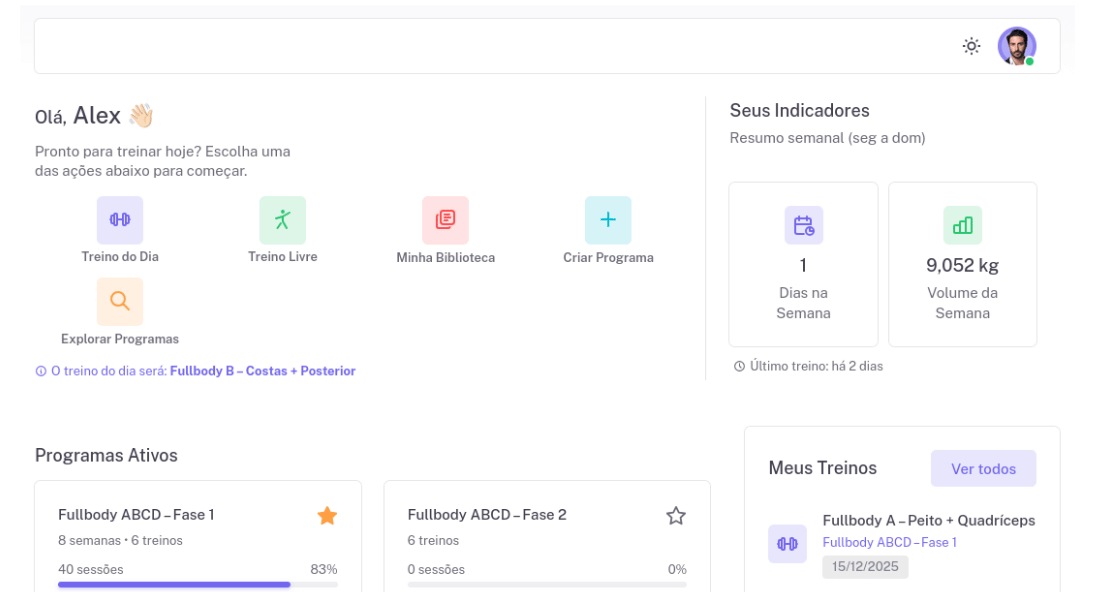Start Treino Livre running figure icon
The width and height of the screenshot is (1100, 600).
pyautogui.click(x=282, y=220)
